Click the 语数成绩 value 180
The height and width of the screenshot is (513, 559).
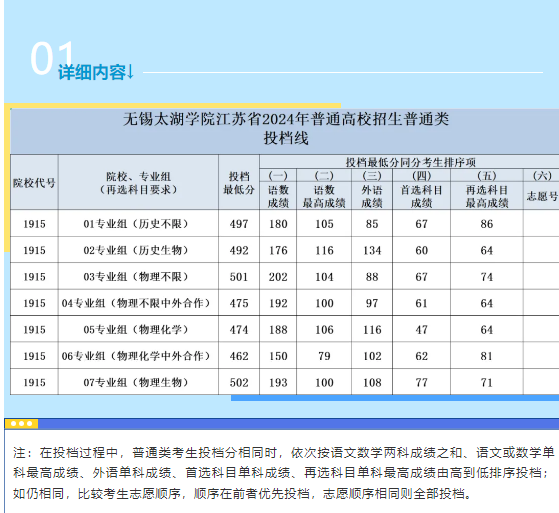(278, 224)
